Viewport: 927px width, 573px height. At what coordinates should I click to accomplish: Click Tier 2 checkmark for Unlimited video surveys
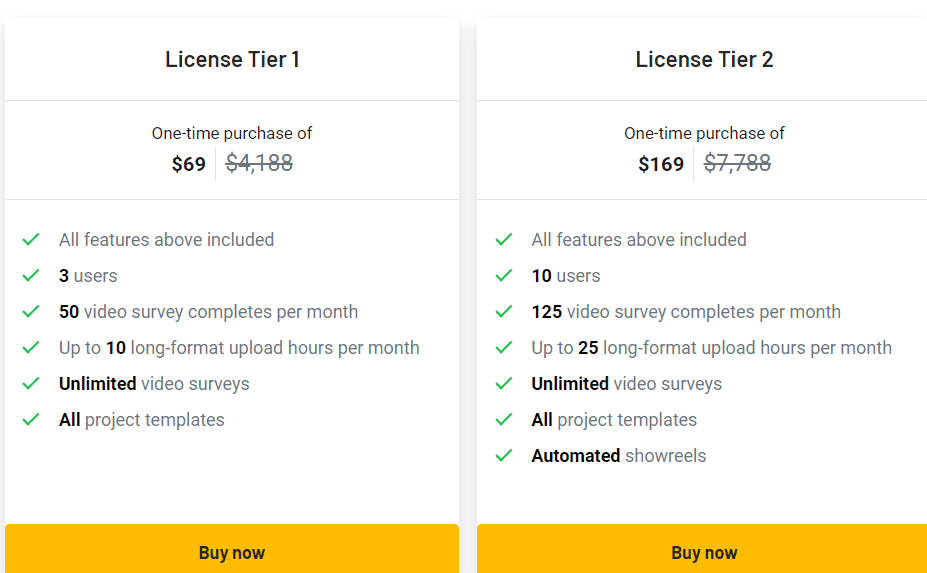click(x=504, y=384)
